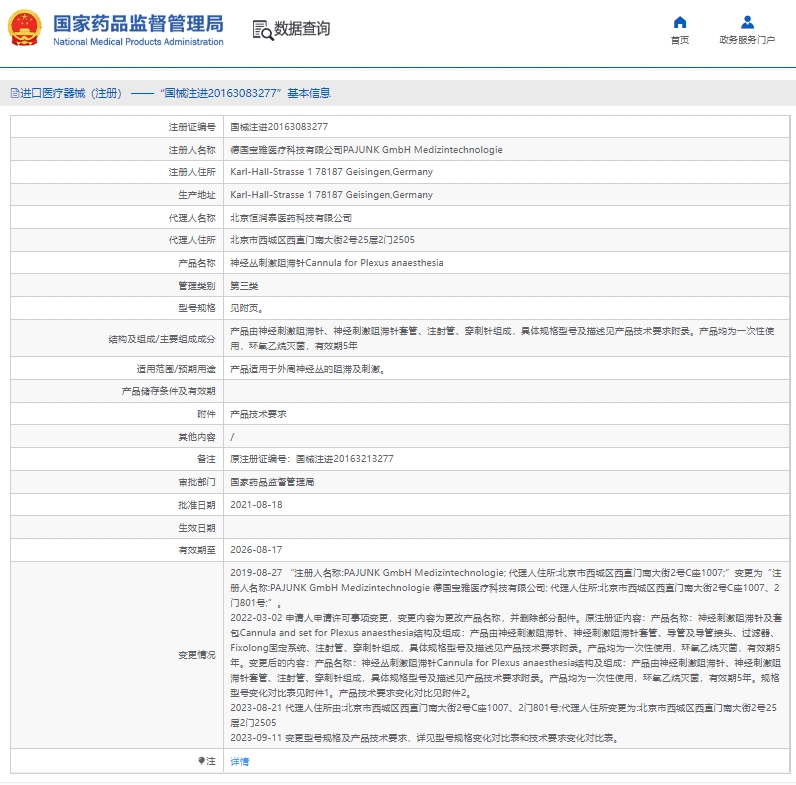Click 国家药品监督管理局 site title

(138, 23)
